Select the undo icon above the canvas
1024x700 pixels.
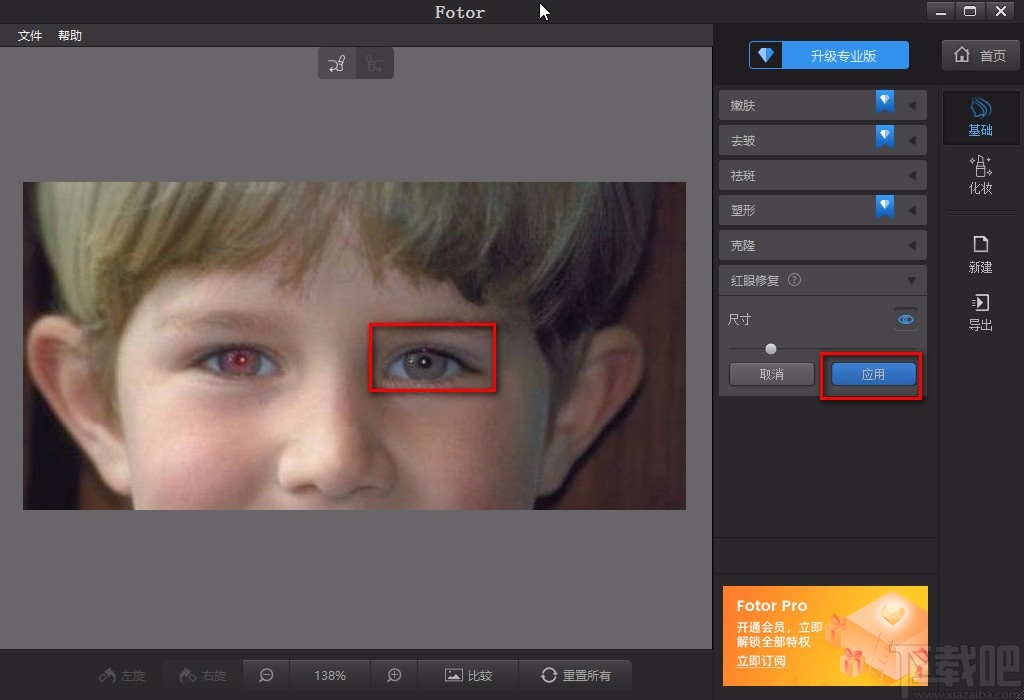(x=336, y=62)
